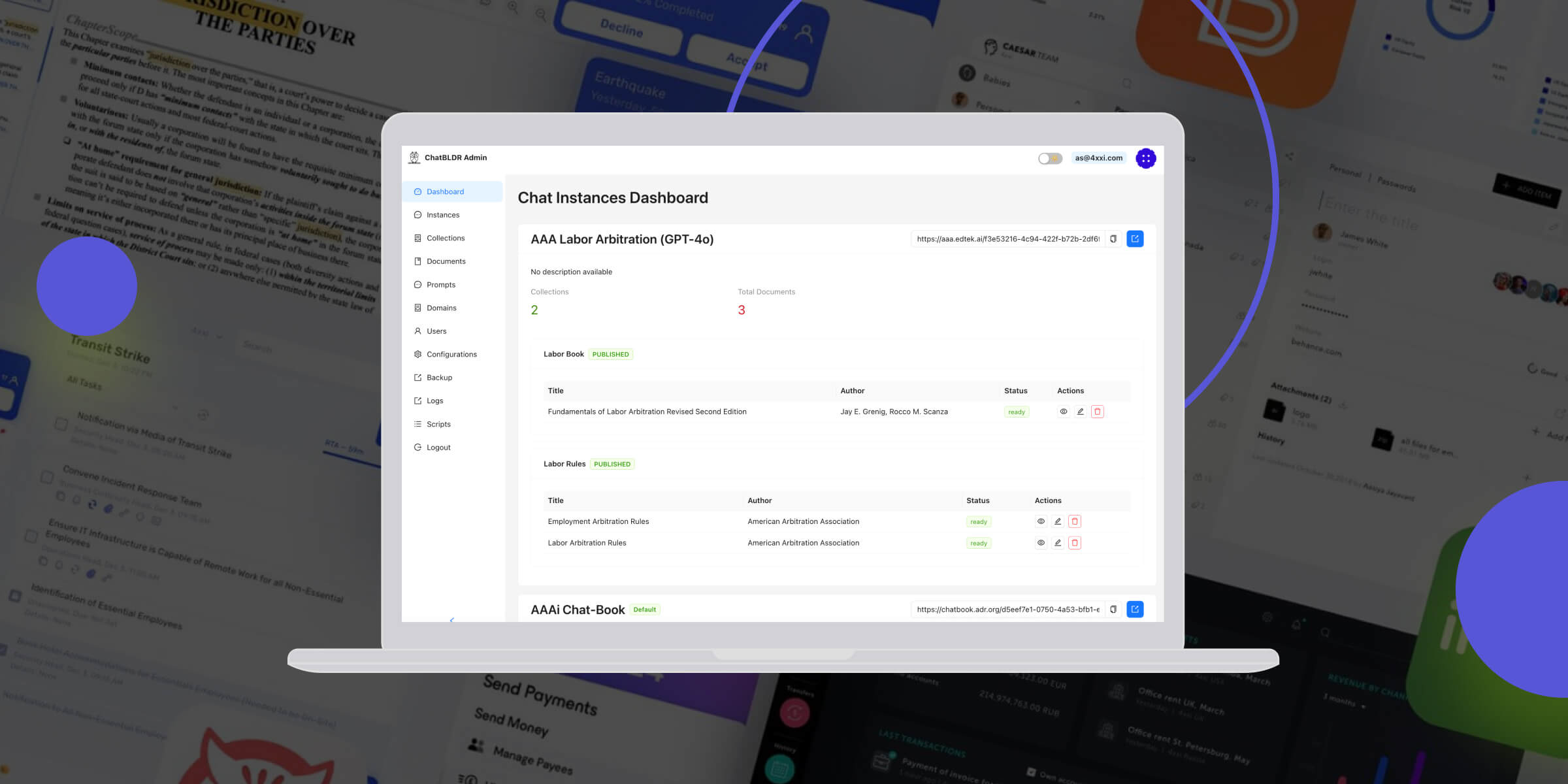The height and width of the screenshot is (784, 1568).
Task: Open the Documents sidebar page
Action: [452, 261]
